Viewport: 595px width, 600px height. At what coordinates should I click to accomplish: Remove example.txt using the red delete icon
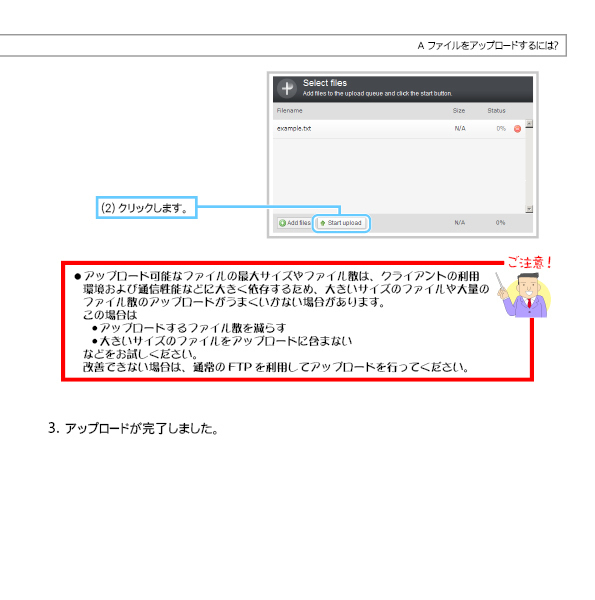click(x=517, y=129)
